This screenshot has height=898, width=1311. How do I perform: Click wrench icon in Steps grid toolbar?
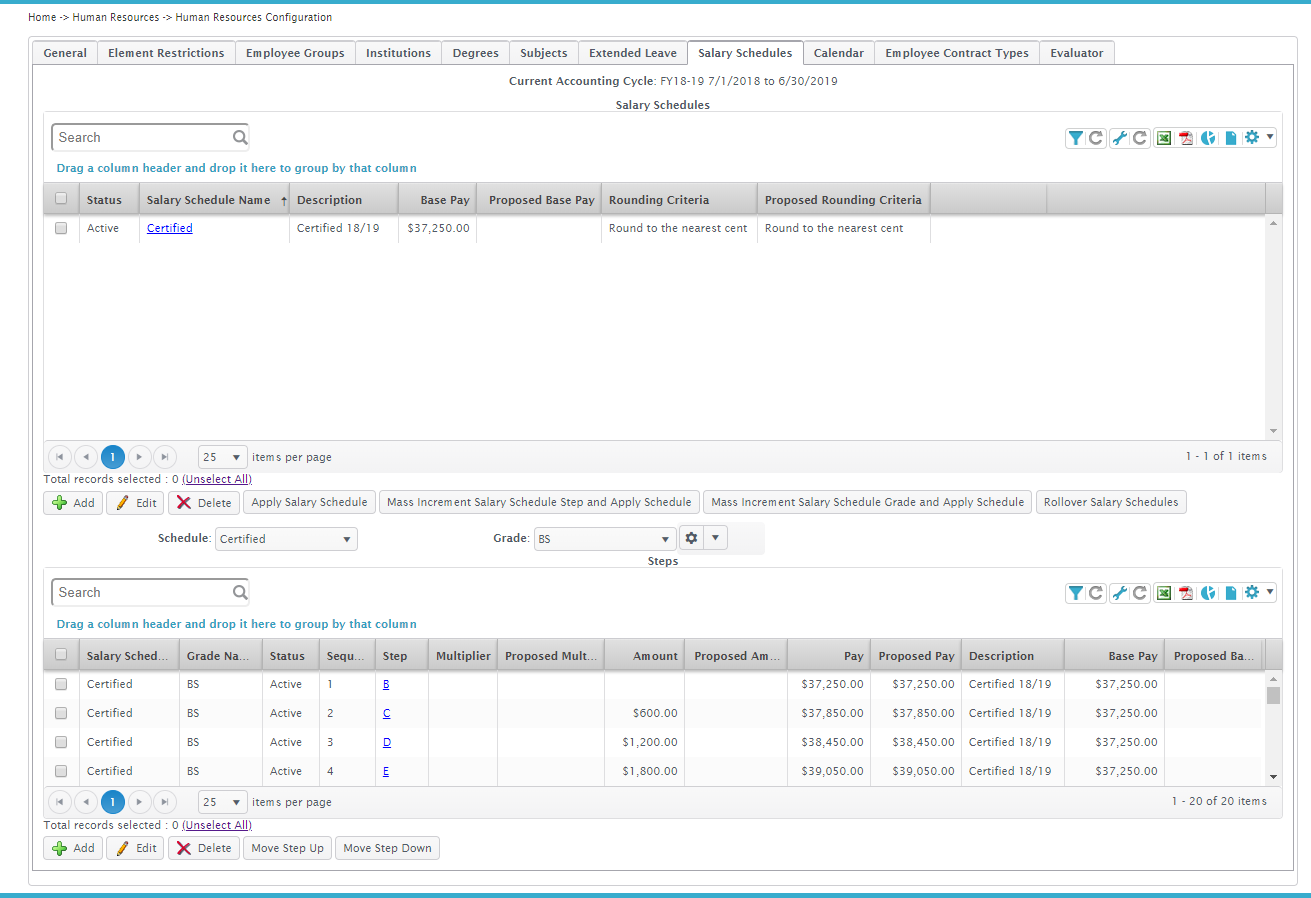click(x=1120, y=593)
